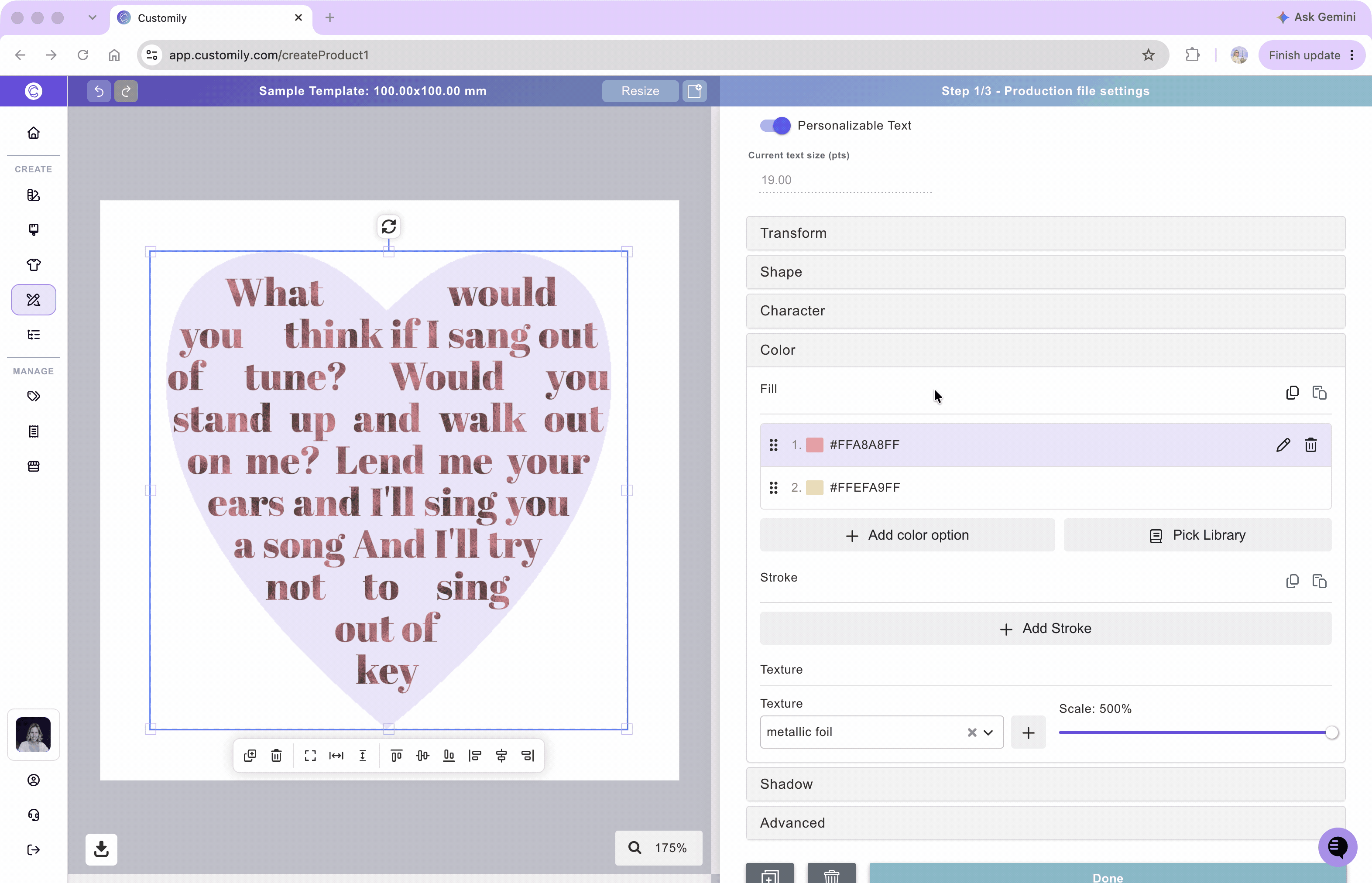The image size is (1372, 883).
Task: Collapse the Color section
Action: (1046, 350)
